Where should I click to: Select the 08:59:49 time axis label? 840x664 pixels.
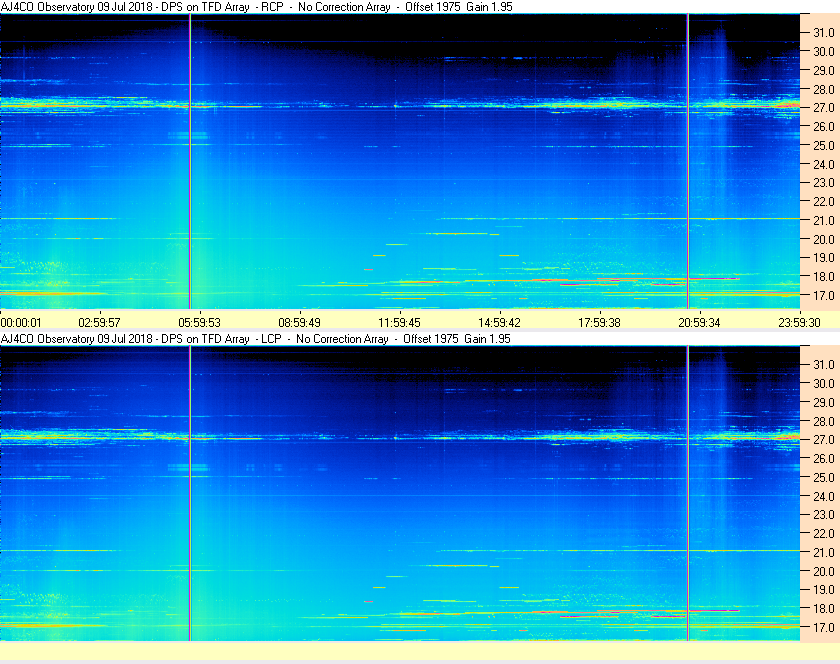[x=299, y=323]
